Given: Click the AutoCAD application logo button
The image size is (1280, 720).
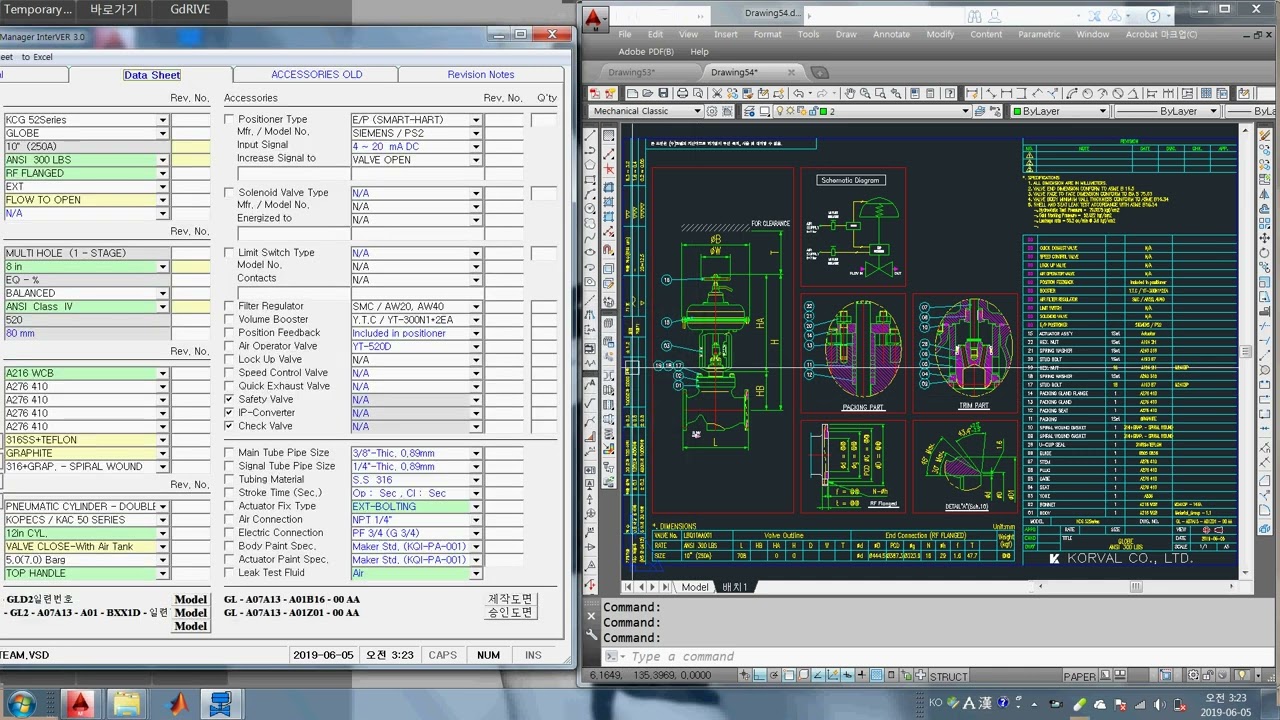Looking at the screenshot, I should tap(595, 18).
